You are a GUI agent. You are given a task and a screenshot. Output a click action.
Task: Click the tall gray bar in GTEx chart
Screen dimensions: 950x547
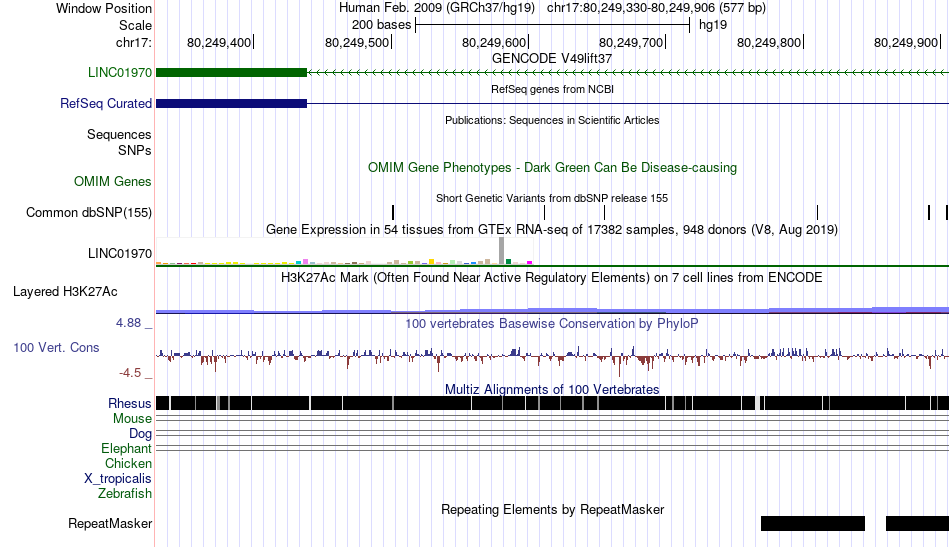point(502,251)
